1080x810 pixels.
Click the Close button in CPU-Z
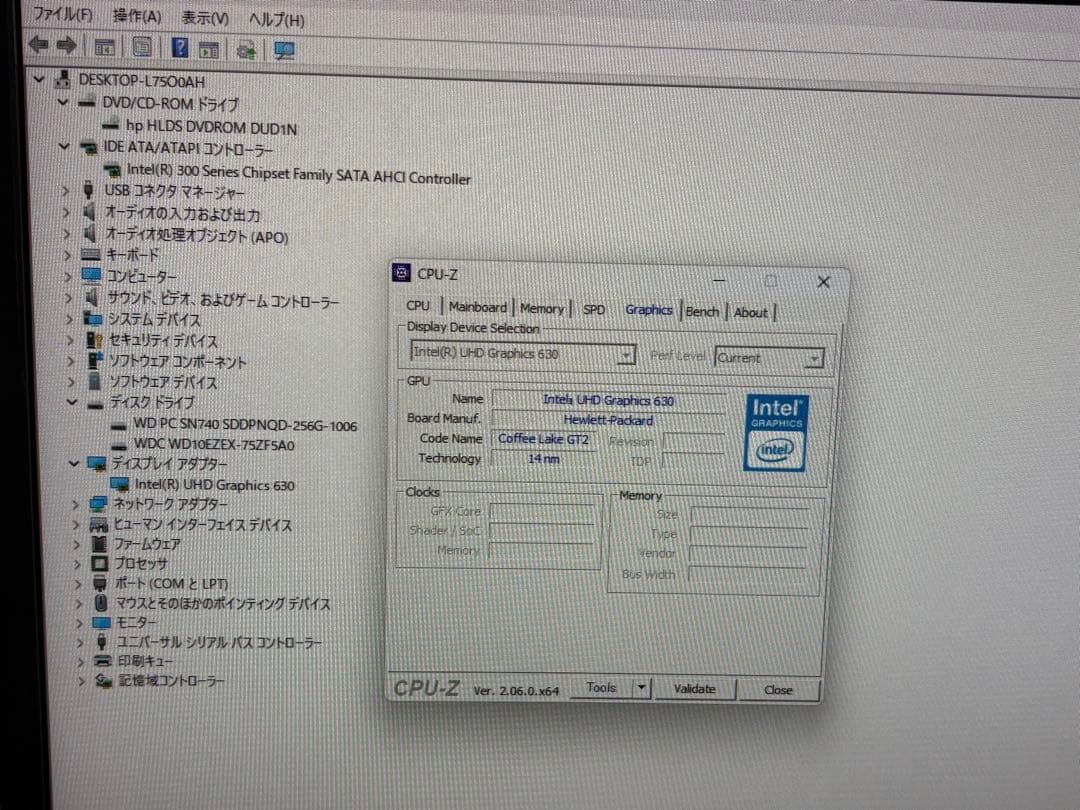779,690
